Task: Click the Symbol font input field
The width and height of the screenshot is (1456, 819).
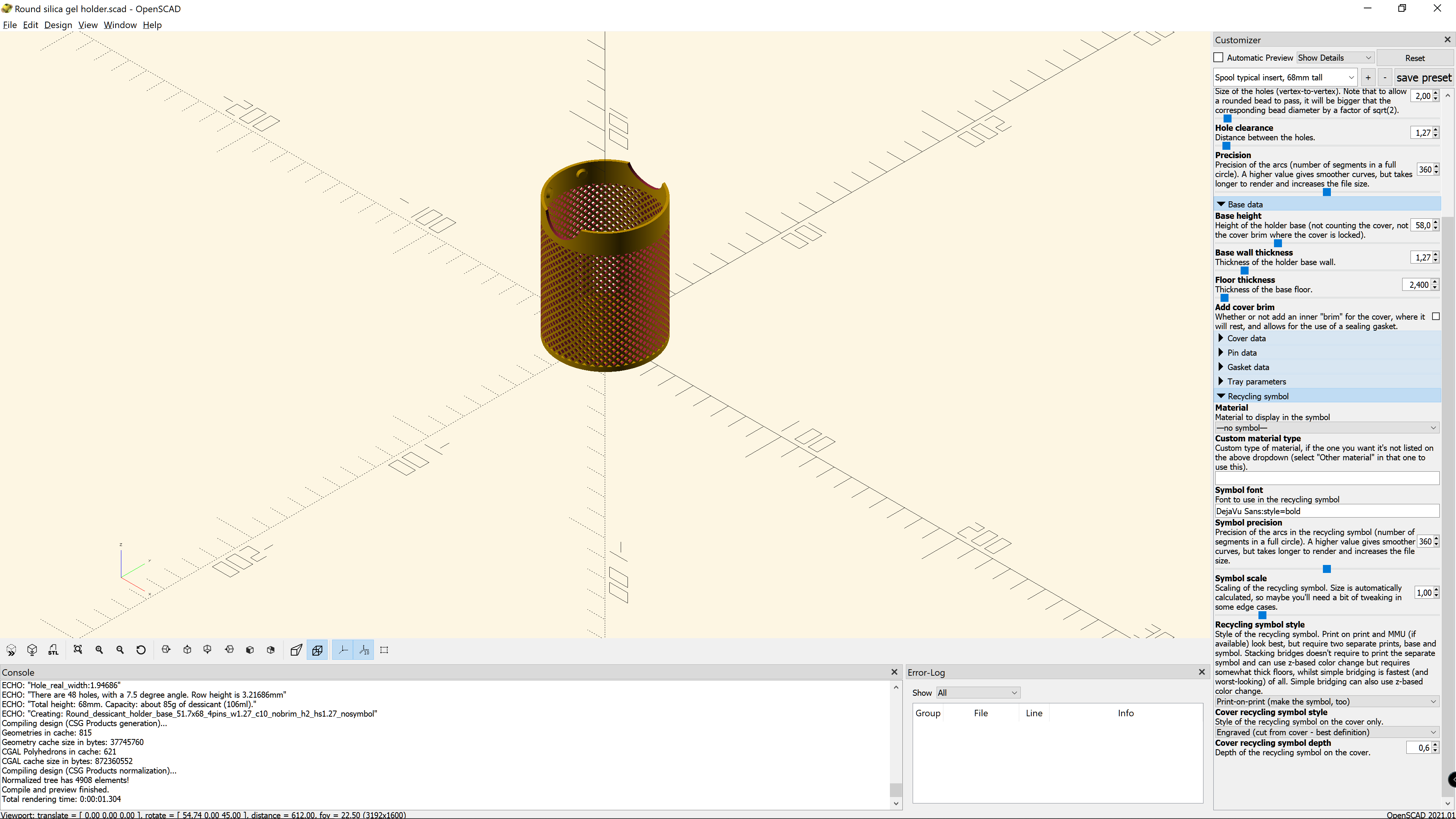Action: [1327, 511]
